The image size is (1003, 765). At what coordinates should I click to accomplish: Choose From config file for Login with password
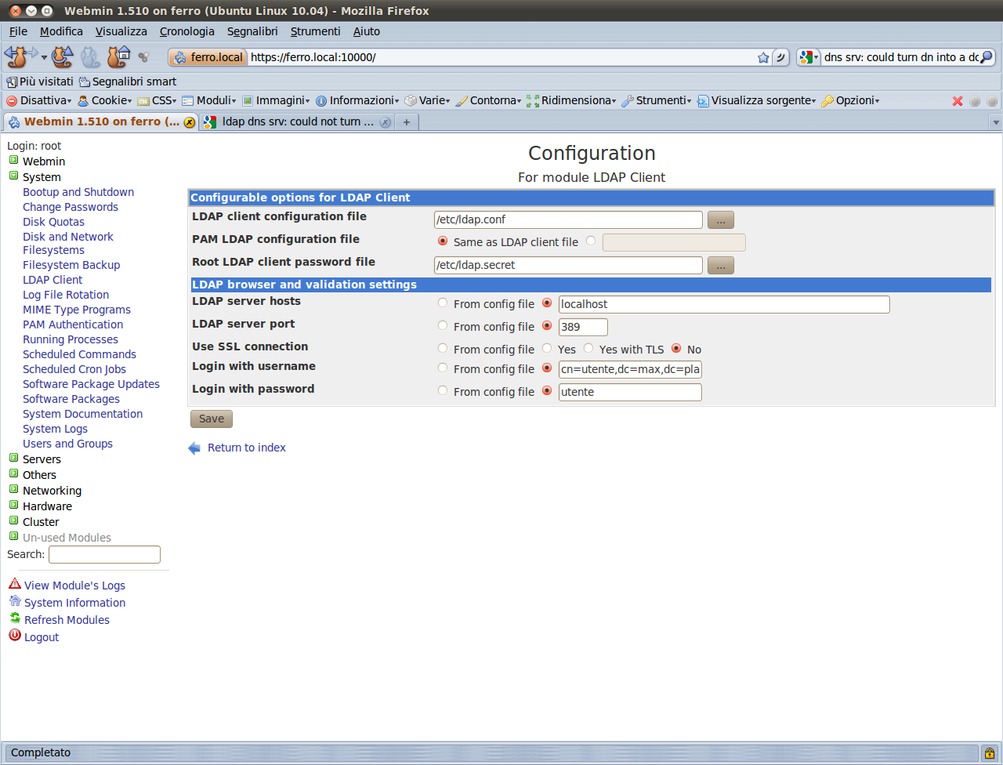[442, 391]
